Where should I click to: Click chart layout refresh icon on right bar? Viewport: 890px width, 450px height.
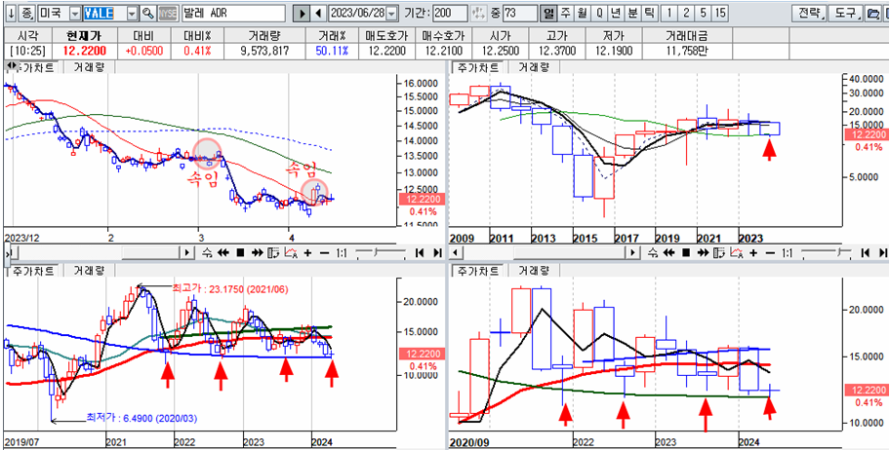point(719,253)
